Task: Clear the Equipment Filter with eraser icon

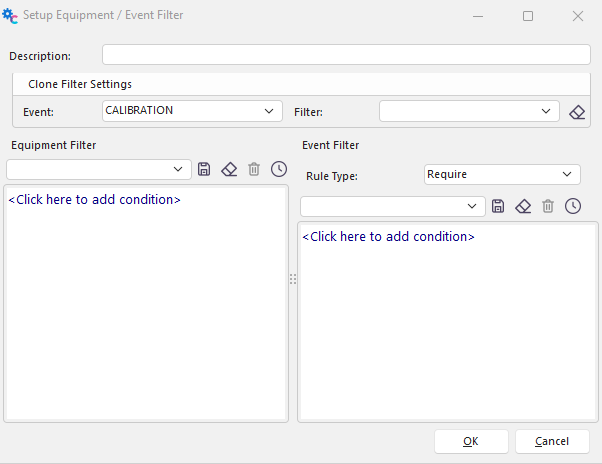Action: (229, 169)
